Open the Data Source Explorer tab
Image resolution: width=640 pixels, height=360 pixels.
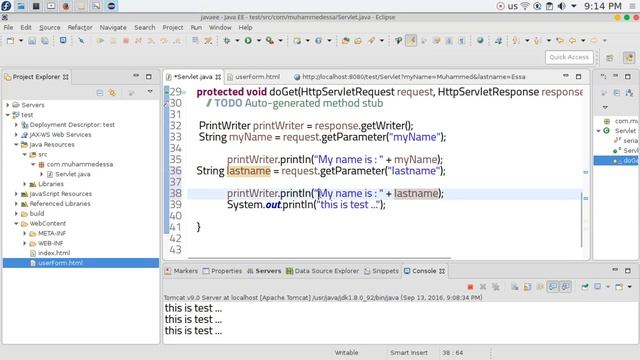tap(322, 271)
